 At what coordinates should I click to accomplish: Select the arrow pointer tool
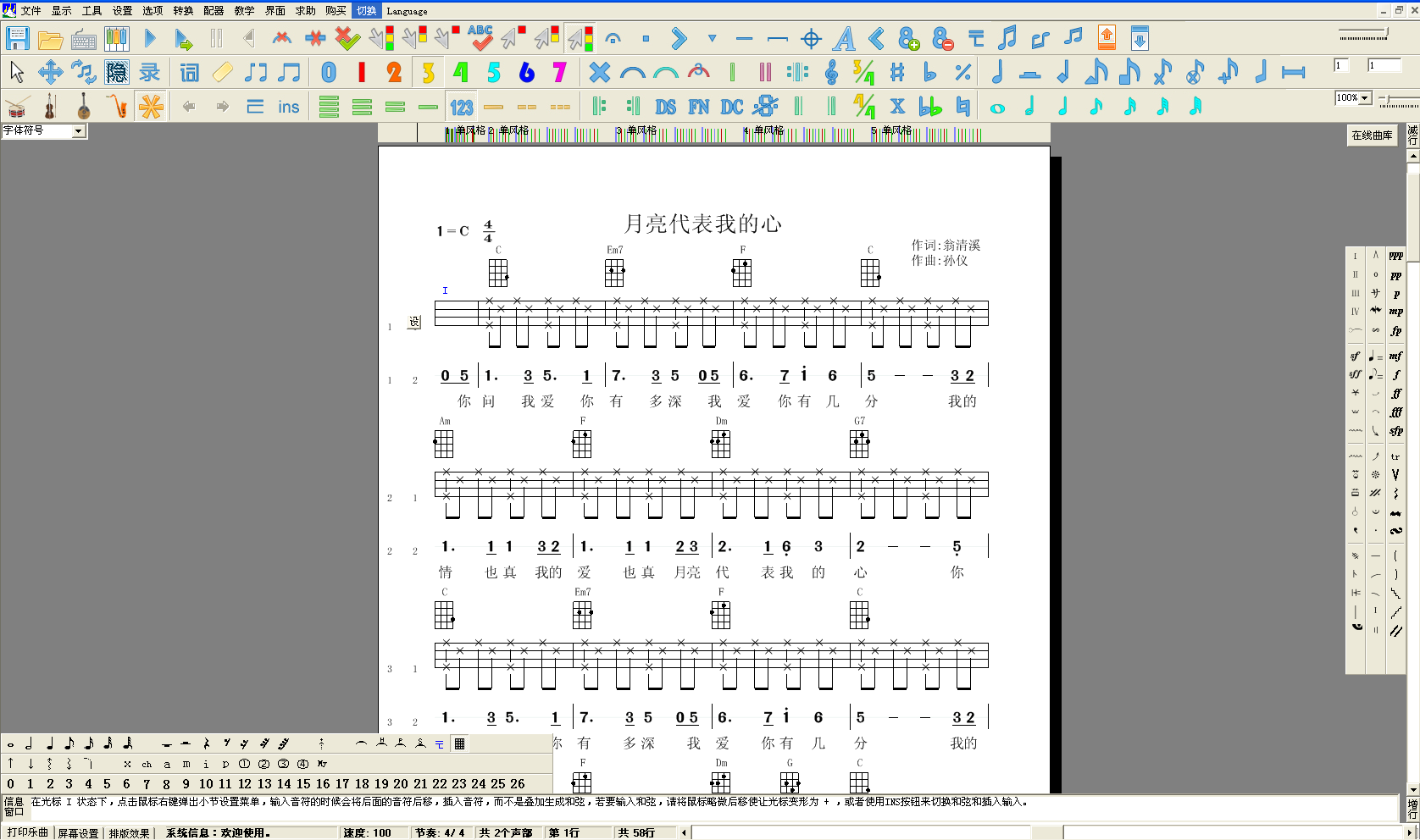pos(18,73)
